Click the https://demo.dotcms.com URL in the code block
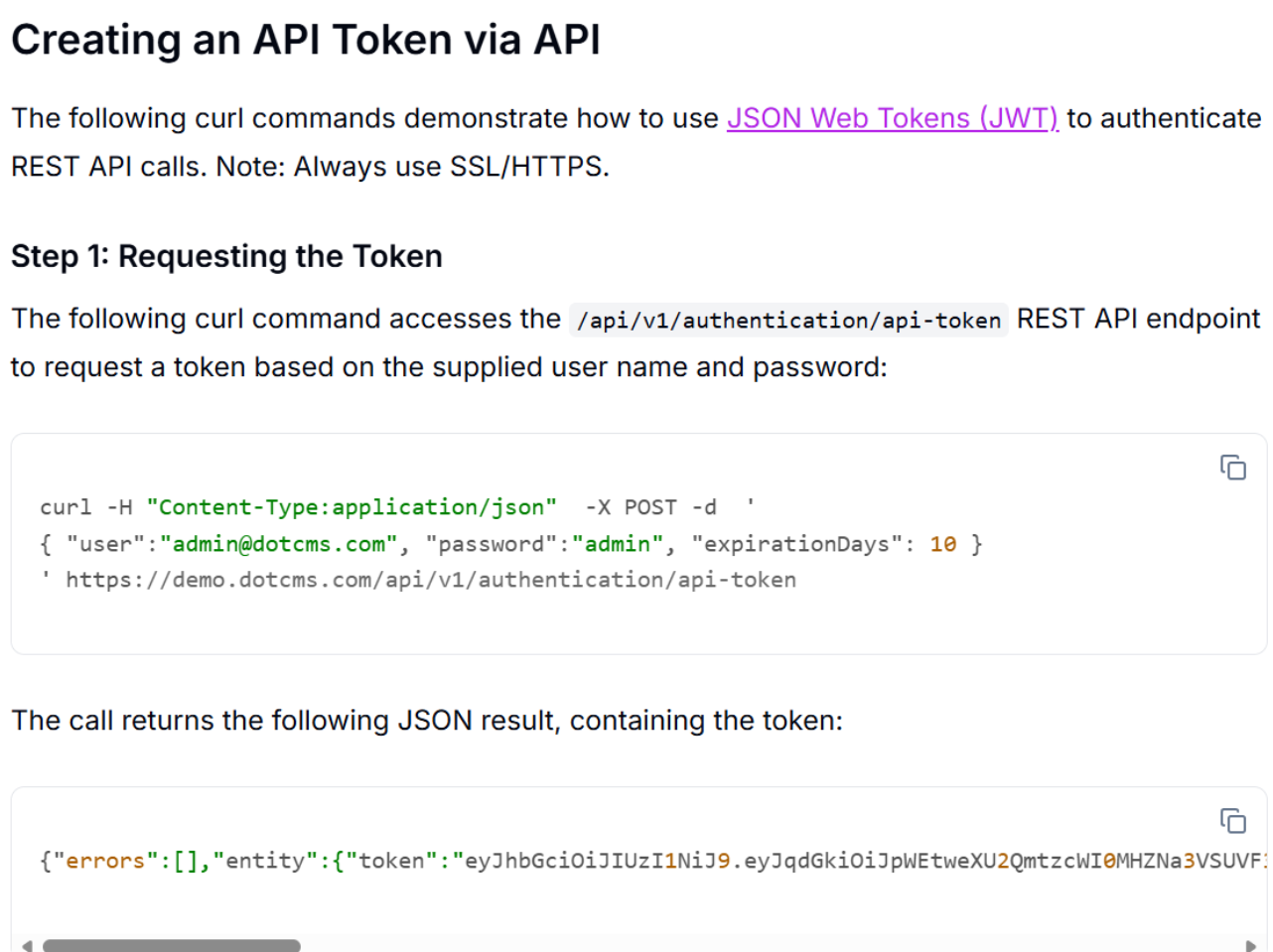 pyautogui.click(x=431, y=580)
